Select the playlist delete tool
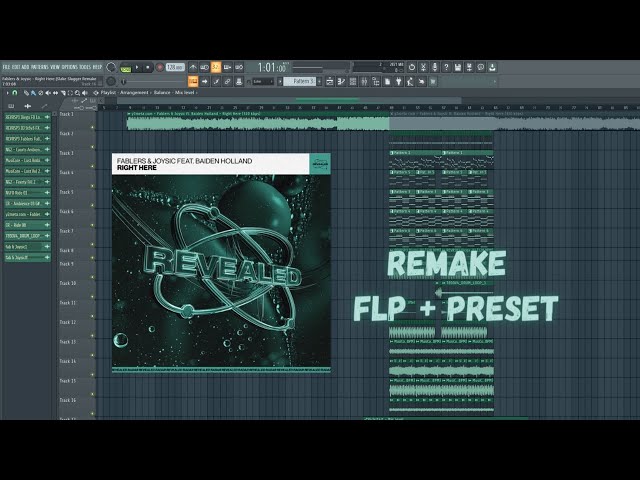 [40, 93]
